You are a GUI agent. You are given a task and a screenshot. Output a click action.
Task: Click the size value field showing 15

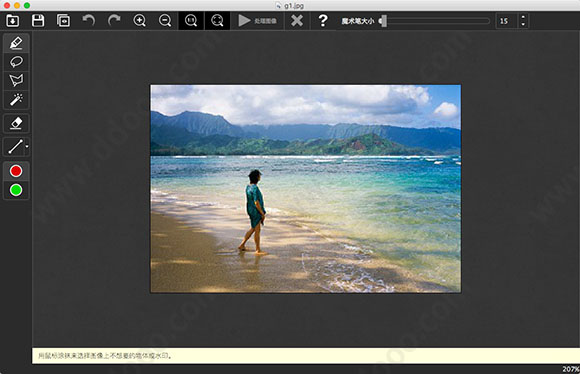pyautogui.click(x=506, y=21)
